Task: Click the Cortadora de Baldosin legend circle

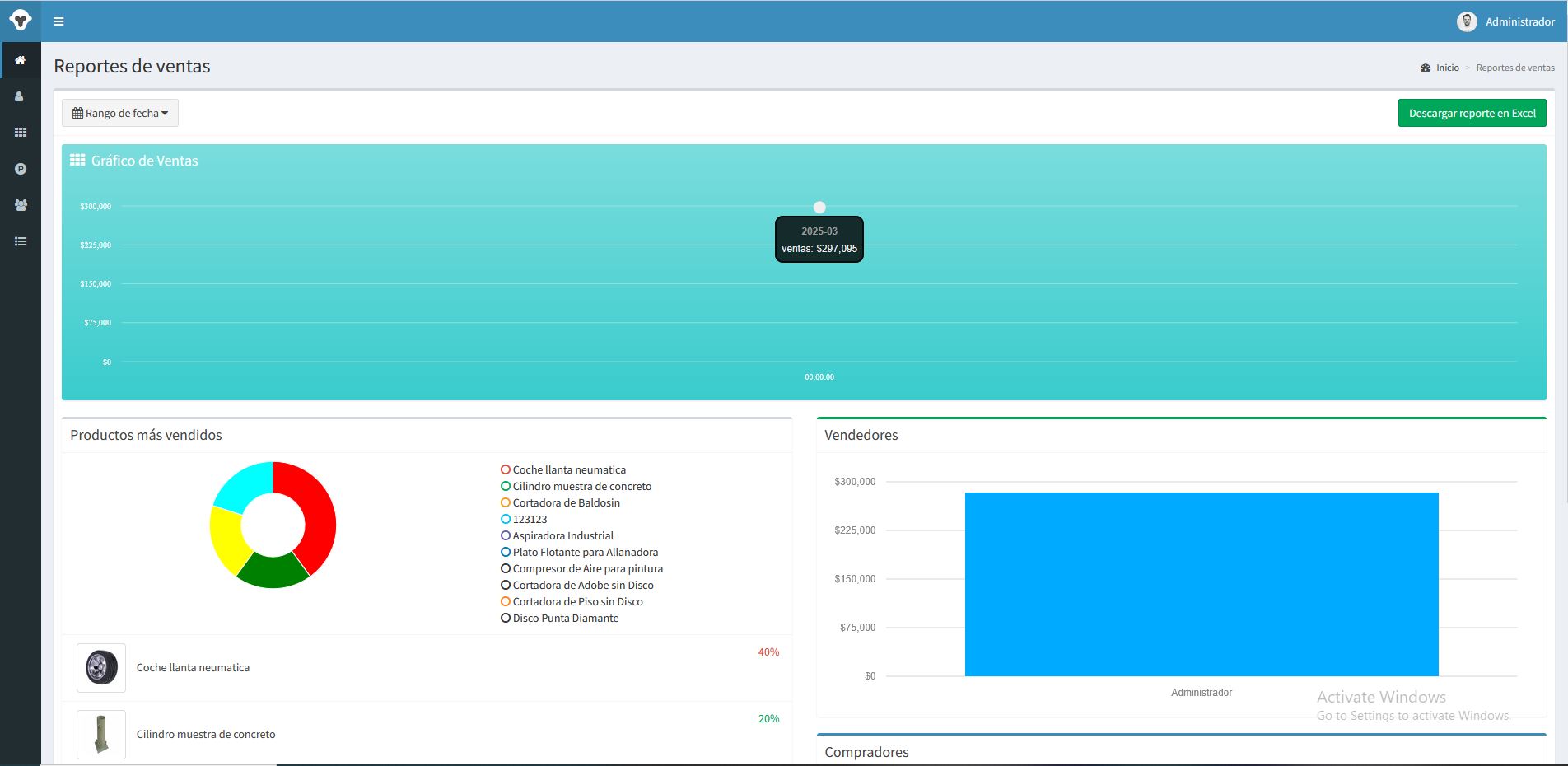Action: click(506, 502)
